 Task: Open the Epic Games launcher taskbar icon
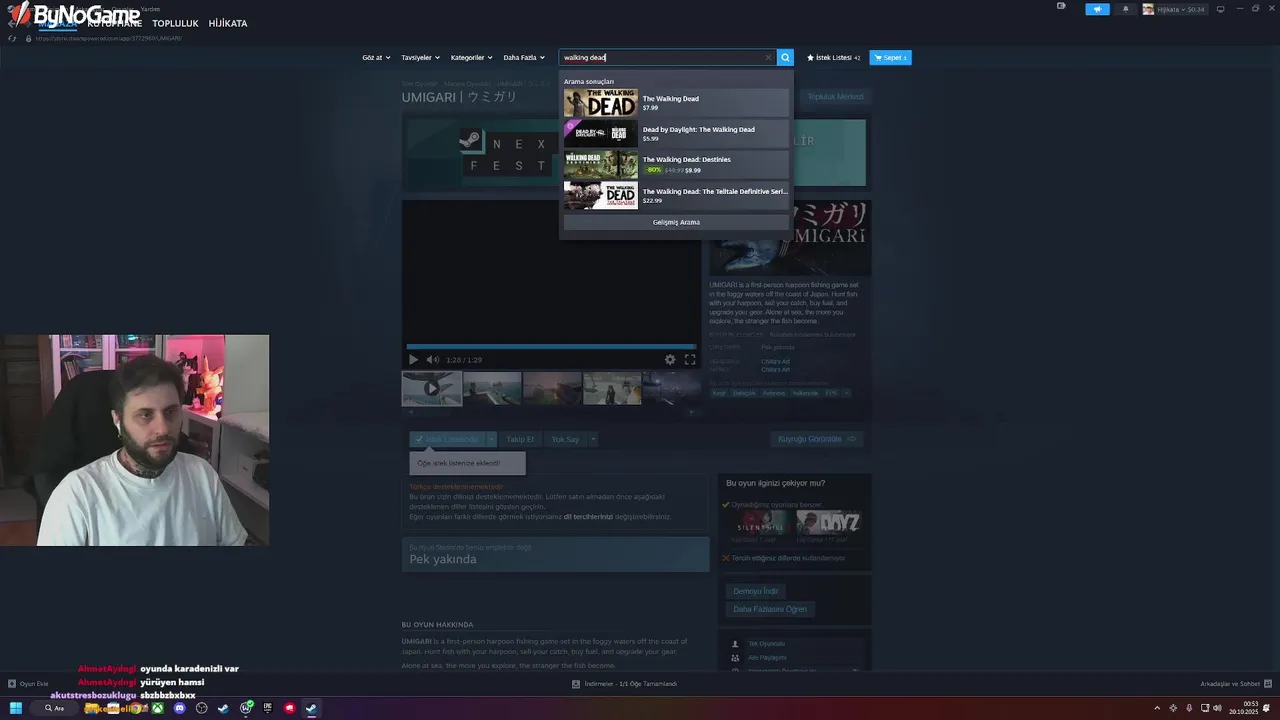click(267, 708)
